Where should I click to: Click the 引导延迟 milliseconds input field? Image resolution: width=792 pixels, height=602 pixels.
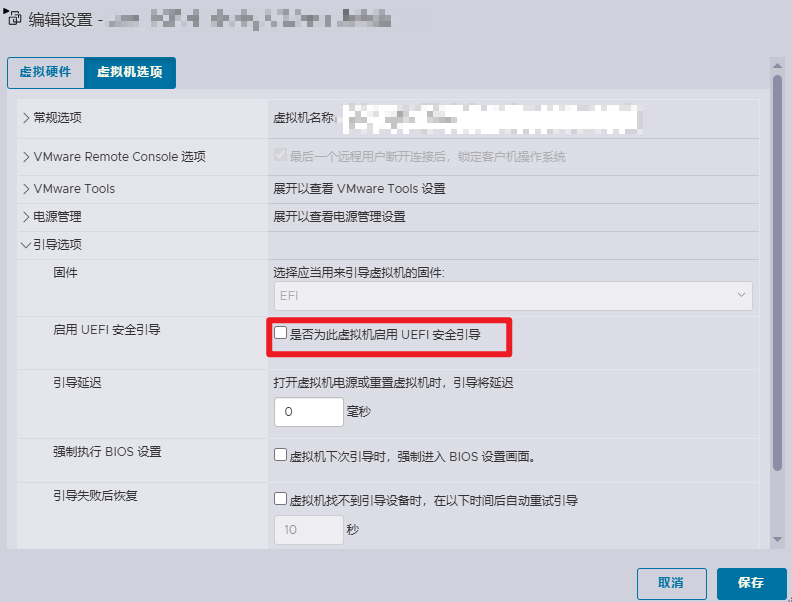[308, 412]
